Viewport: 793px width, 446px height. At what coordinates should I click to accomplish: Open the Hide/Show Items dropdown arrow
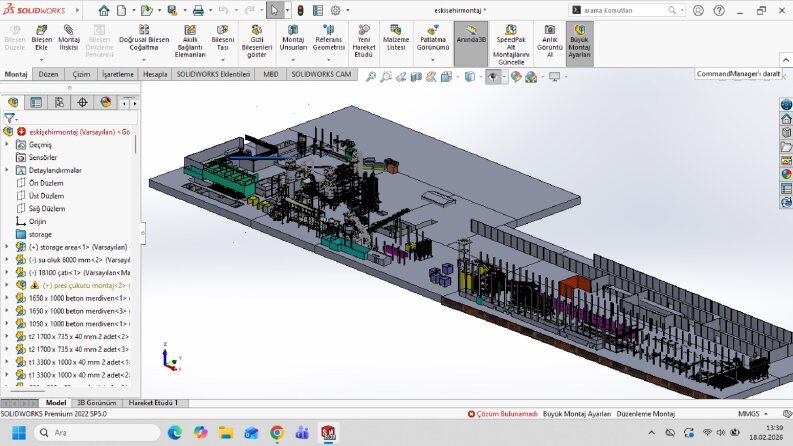click(504, 77)
